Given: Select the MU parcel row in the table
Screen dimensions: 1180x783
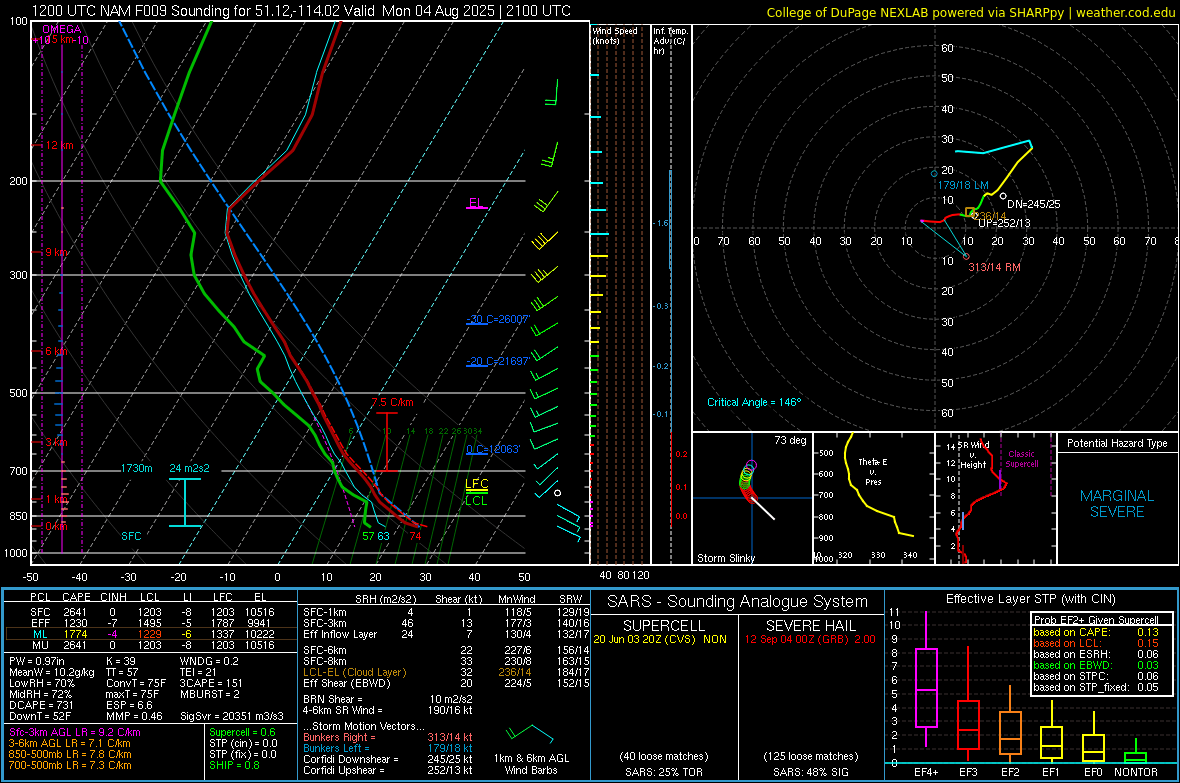Looking at the screenshot, I should click(x=150, y=645).
